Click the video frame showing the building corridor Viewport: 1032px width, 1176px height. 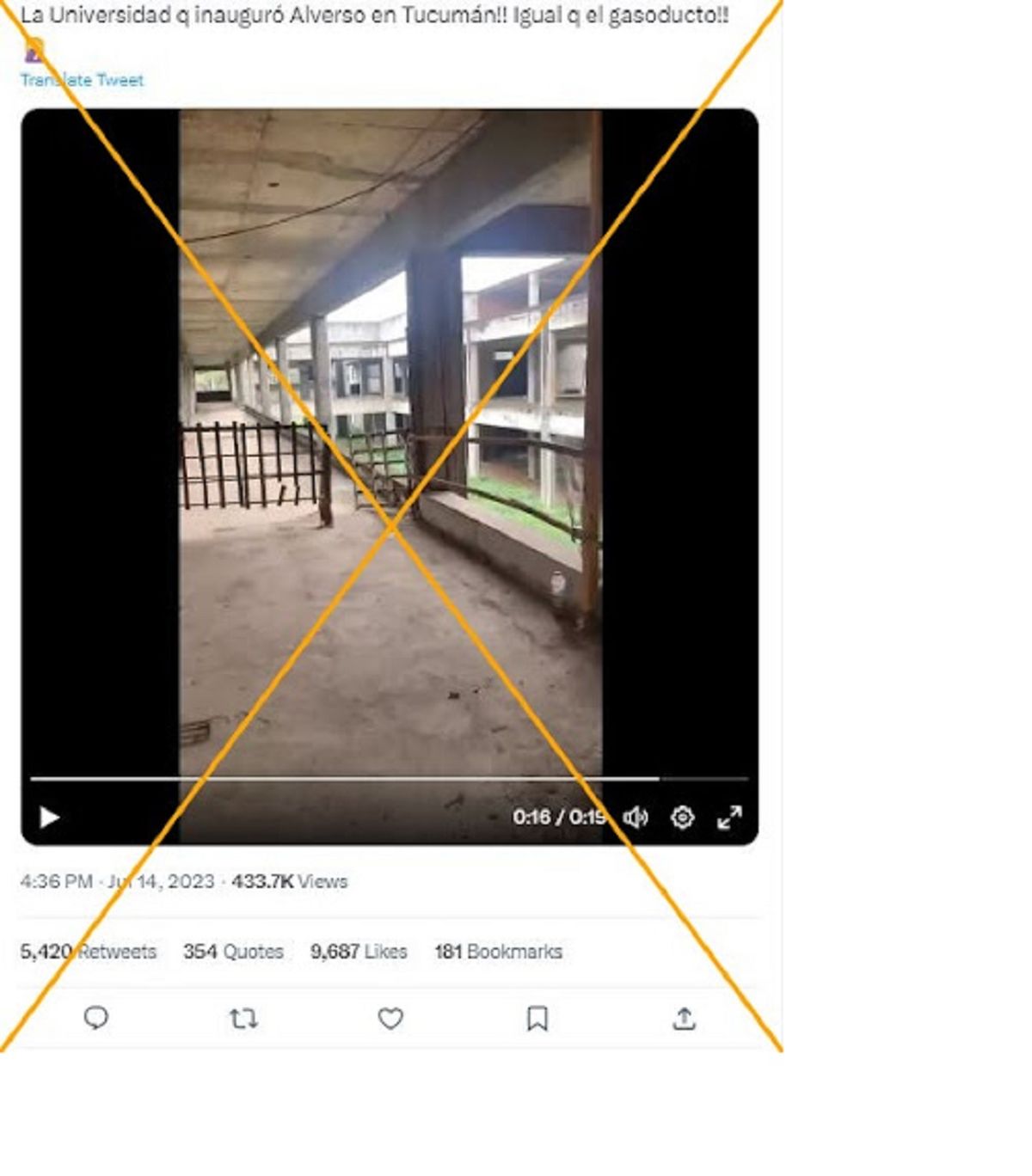click(x=390, y=430)
